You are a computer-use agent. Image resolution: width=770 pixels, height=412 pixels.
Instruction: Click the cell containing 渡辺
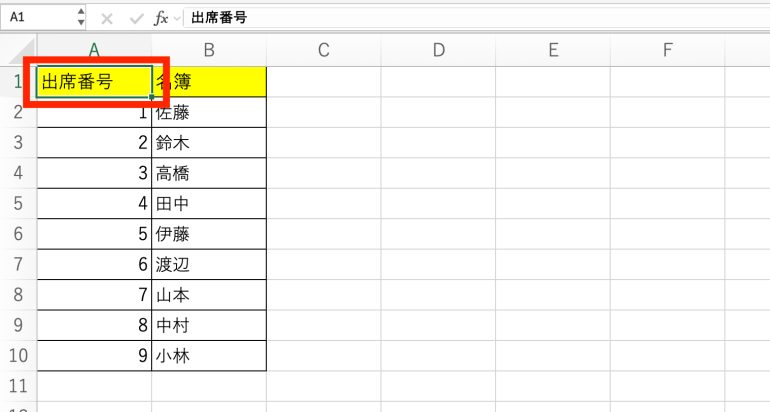[208, 265]
